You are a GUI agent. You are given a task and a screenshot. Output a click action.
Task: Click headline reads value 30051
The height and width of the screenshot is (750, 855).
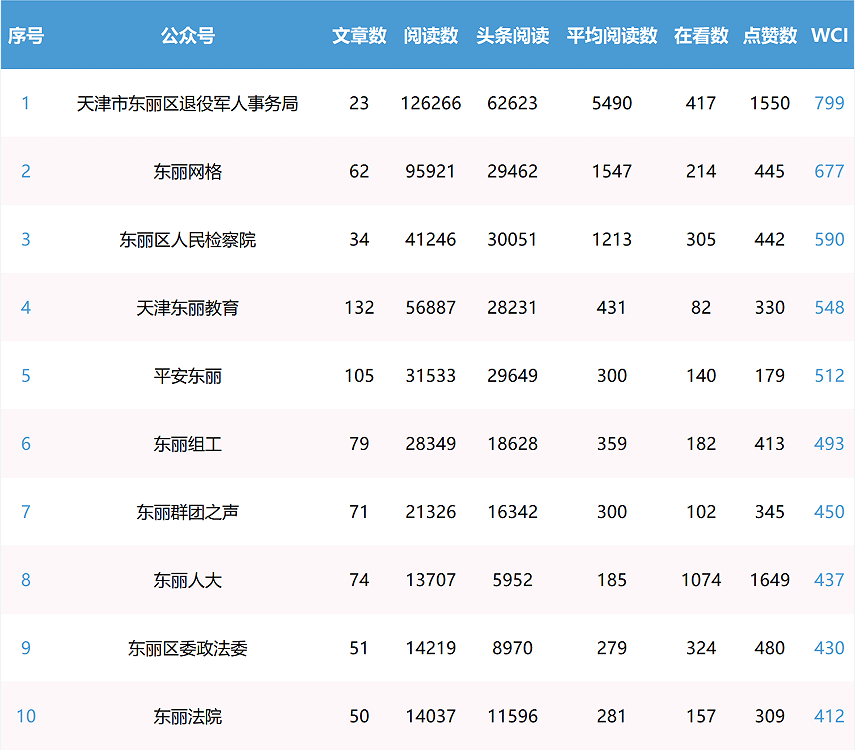click(513, 239)
